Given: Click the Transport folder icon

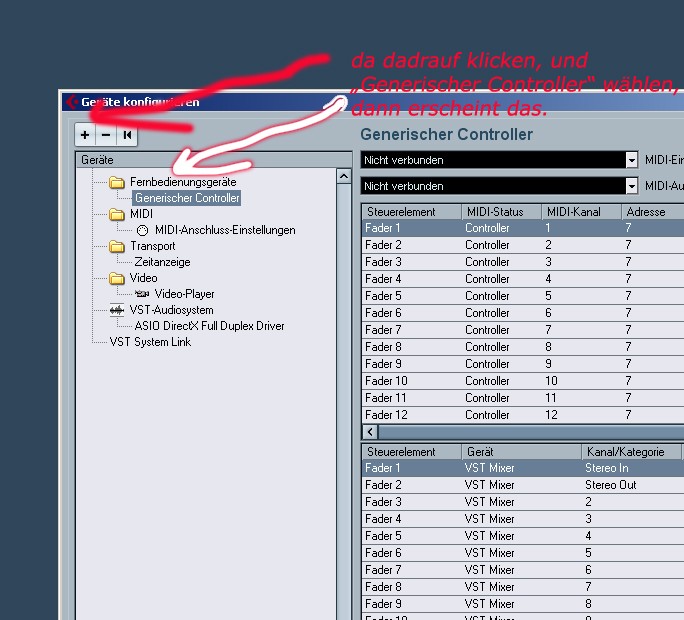Looking at the screenshot, I should [117, 246].
